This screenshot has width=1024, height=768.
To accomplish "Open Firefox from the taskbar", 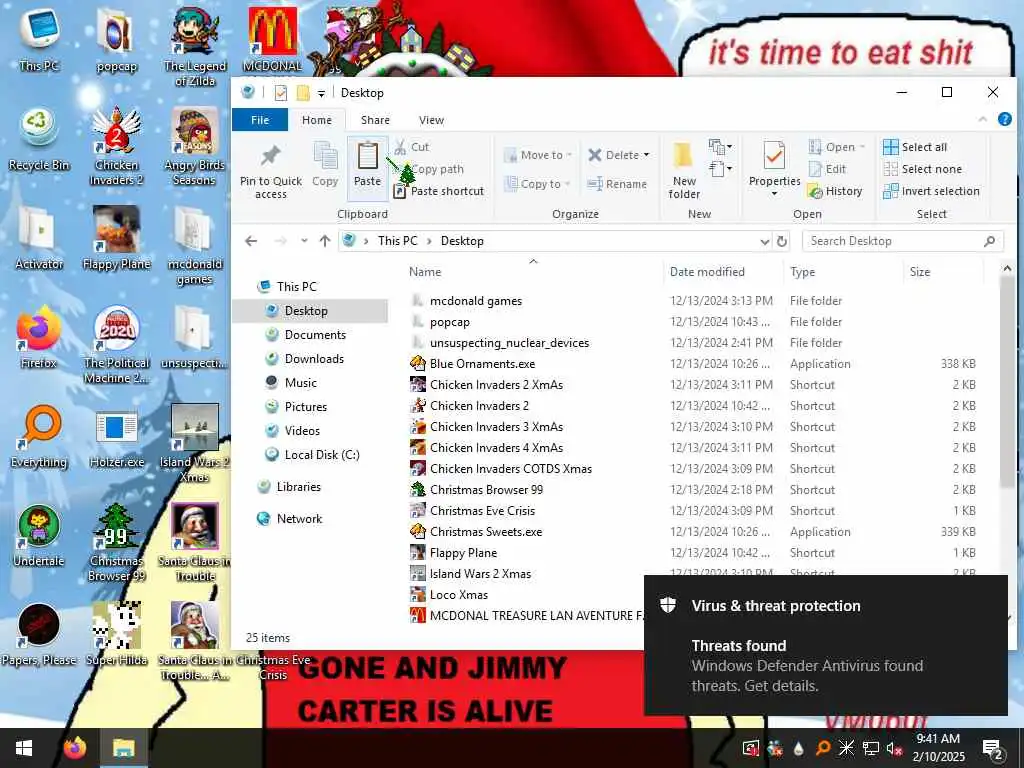I will click(75, 748).
